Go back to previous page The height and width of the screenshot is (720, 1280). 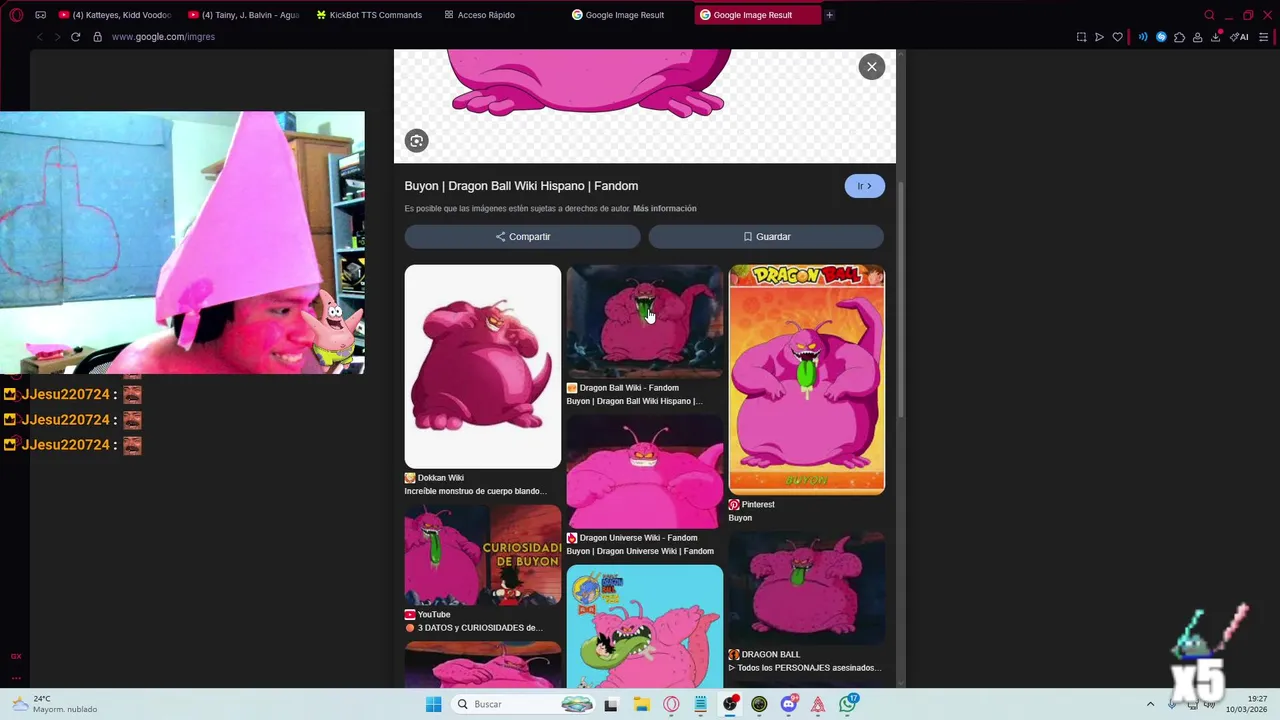[x=39, y=37]
